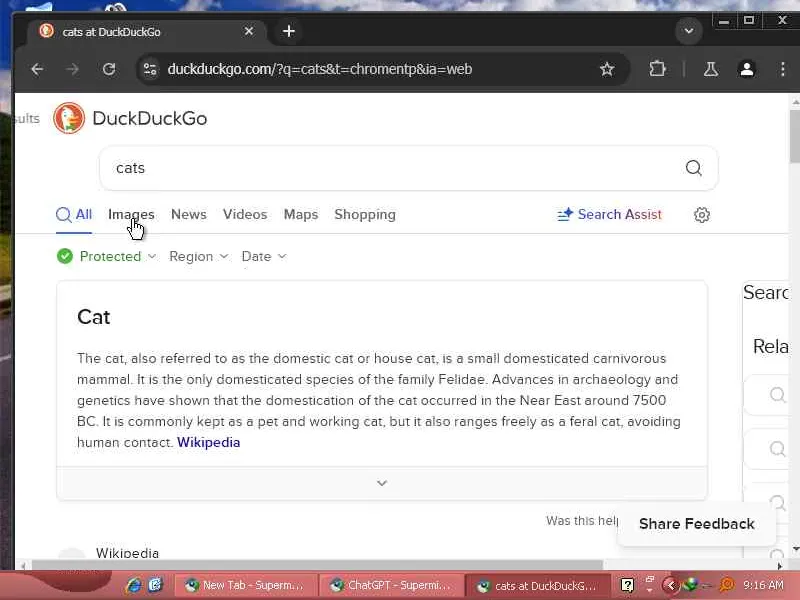Open search settings gear icon

702,215
